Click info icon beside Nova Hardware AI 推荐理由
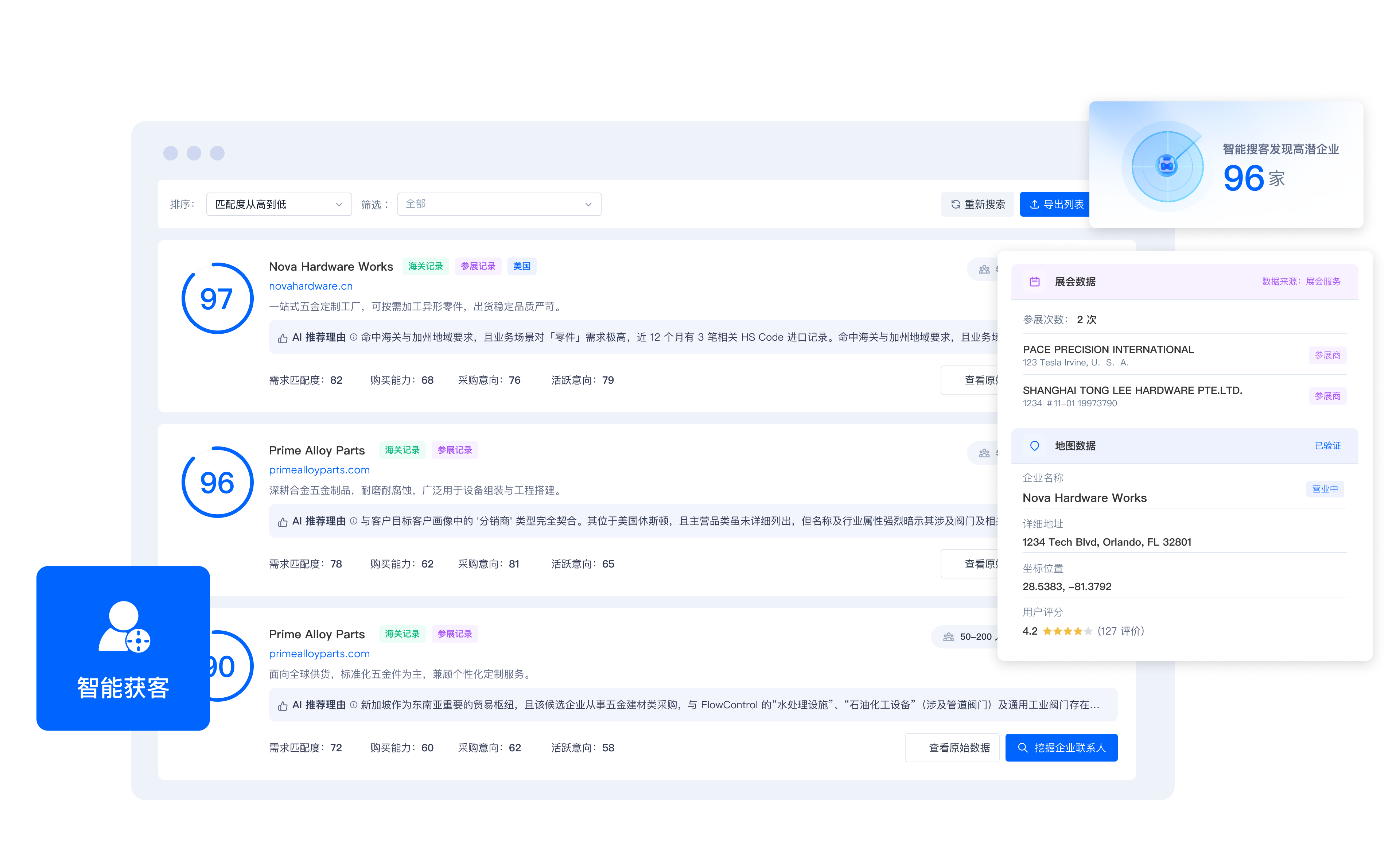 click(353, 338)
